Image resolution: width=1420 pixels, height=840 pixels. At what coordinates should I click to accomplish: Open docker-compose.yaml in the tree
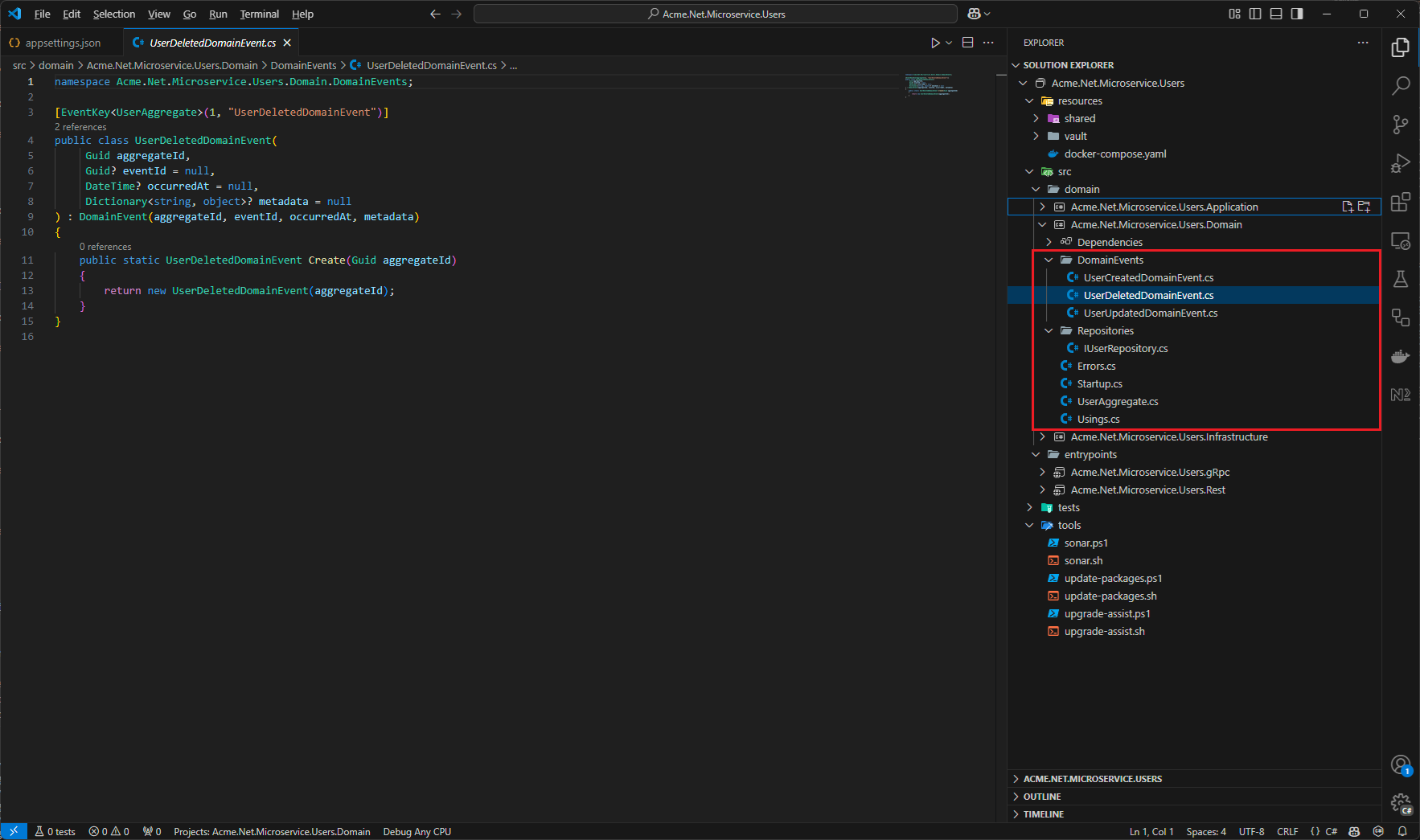pyautogui.click(x=1115, y=154)
